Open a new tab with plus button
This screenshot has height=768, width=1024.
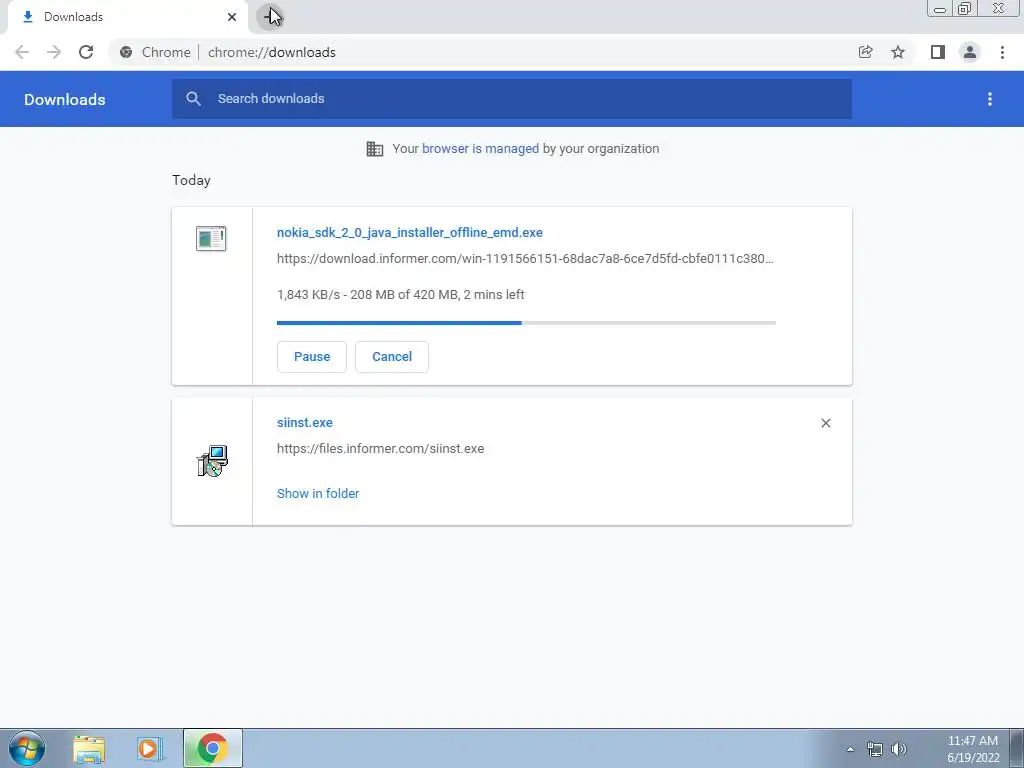pos(270,16)
